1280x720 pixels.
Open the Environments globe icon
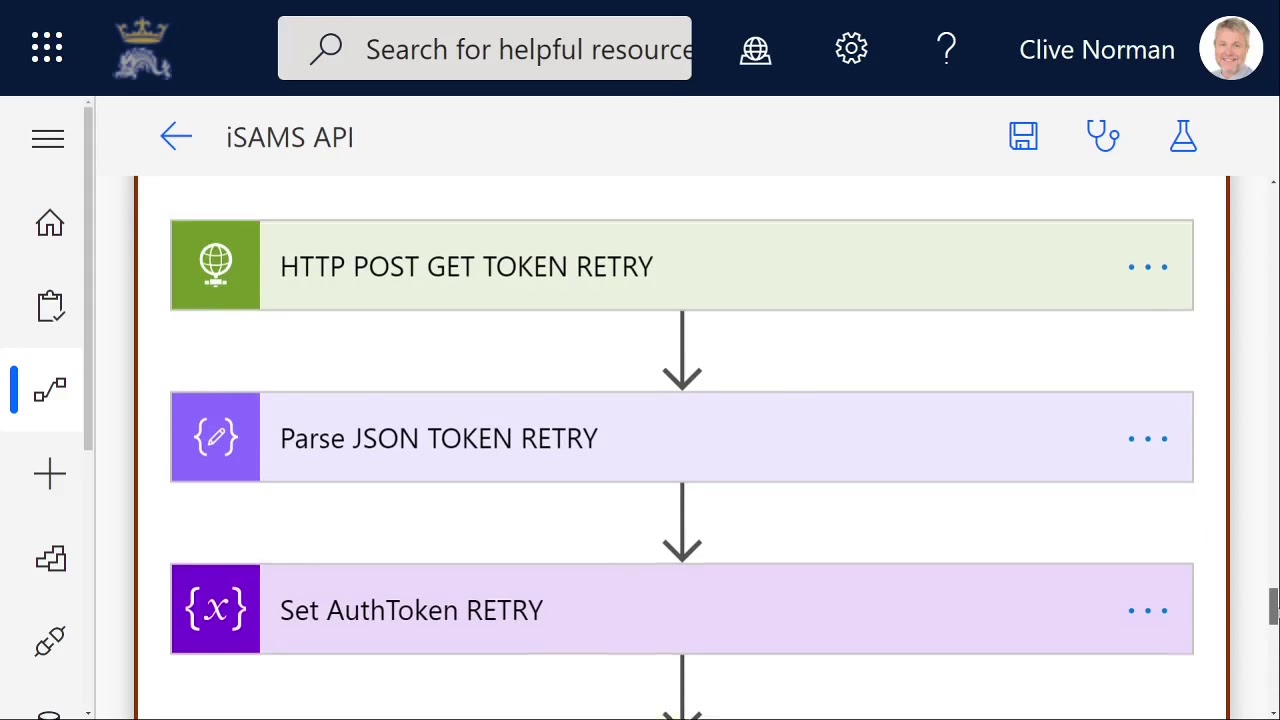pos(756,49)
